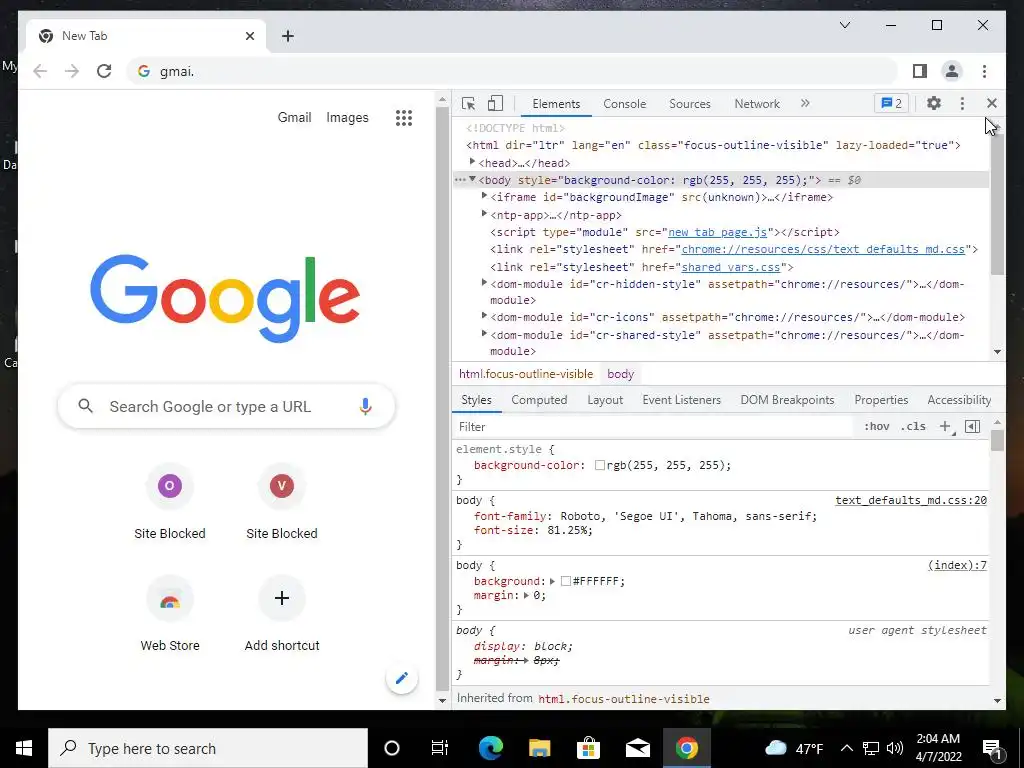Expand the ntp-app element node
The width and height of the screenshot is (1024, 768).
484,214
